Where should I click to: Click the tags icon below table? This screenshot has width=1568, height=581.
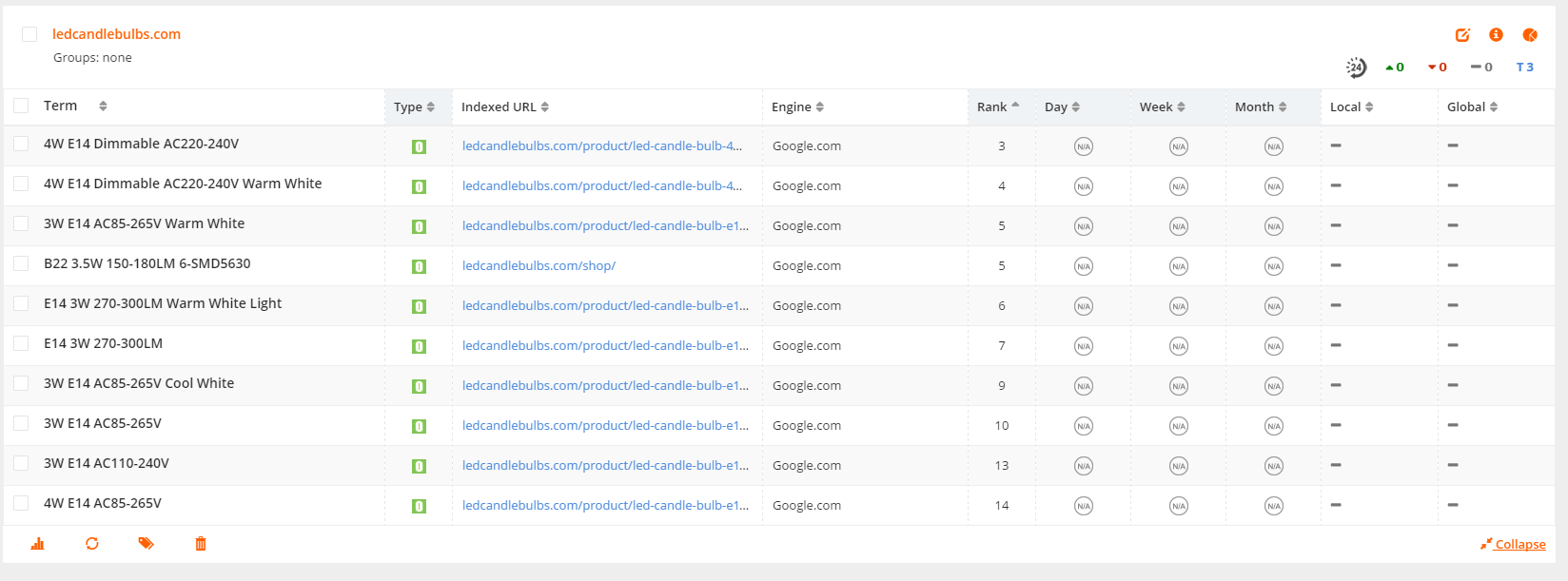point(146,544)
